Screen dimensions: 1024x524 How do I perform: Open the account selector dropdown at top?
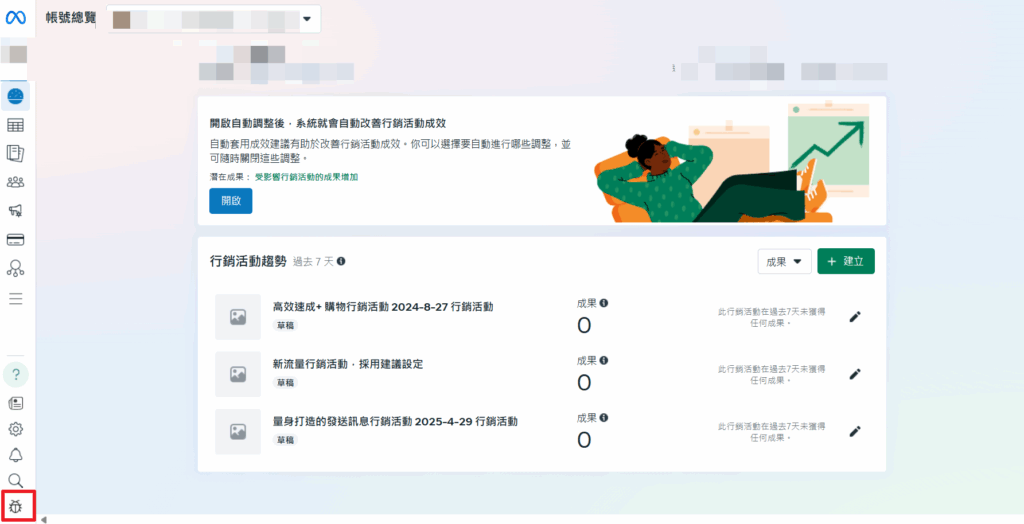pyautogui.click(x=213, y=19)
